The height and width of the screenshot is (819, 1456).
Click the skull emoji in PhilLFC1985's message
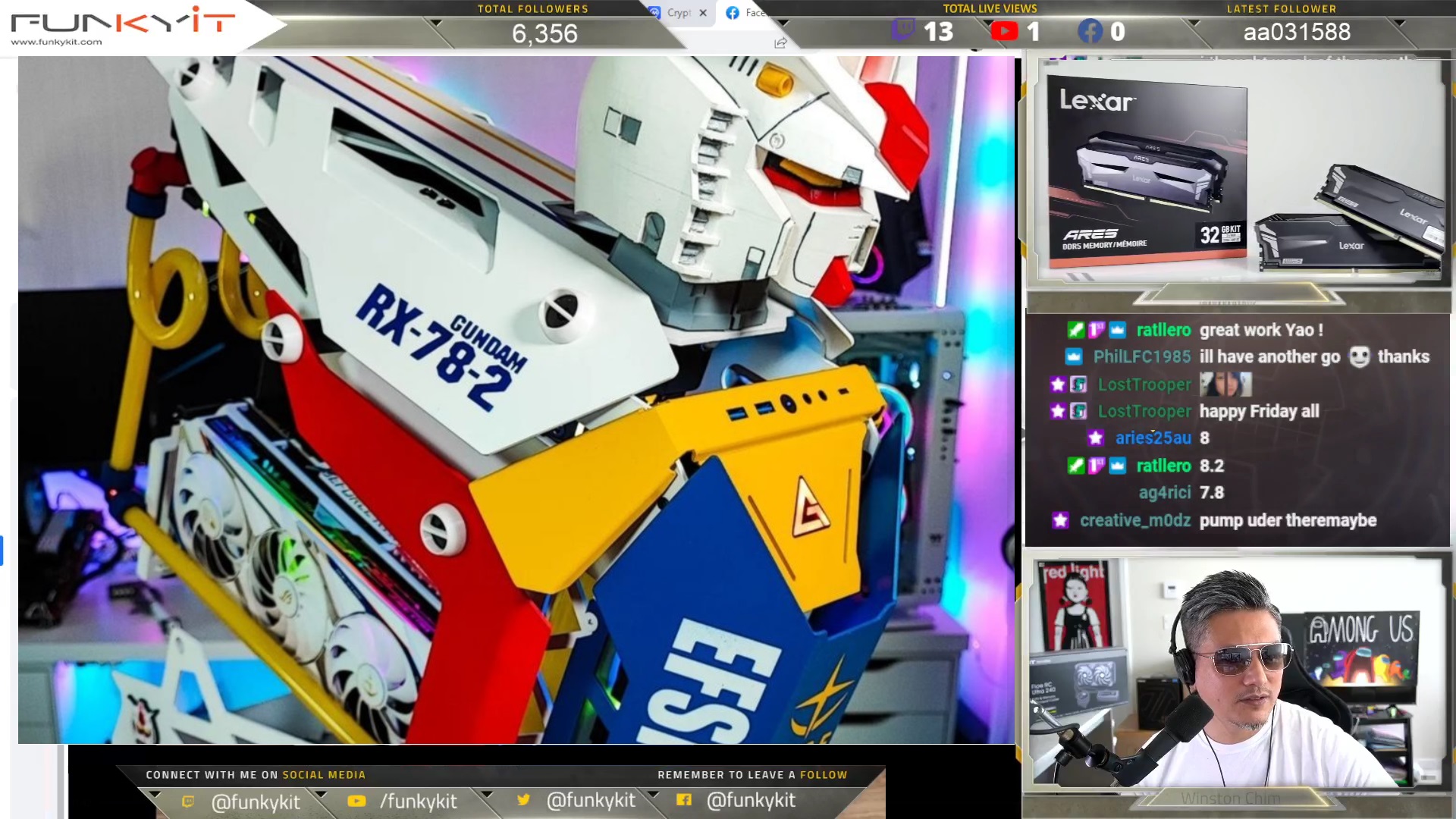coord(1359,356)
